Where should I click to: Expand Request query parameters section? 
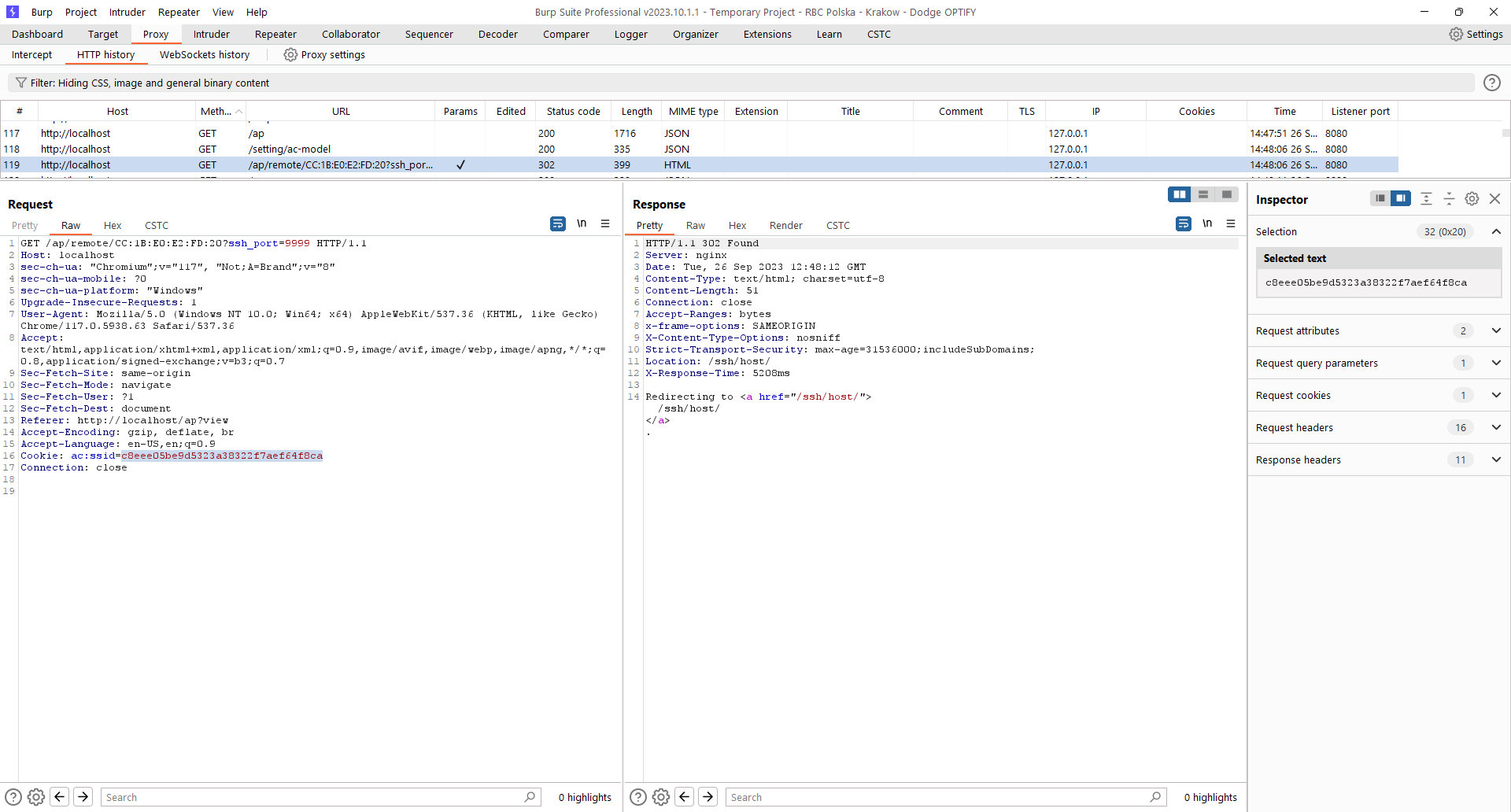(x=1496, y=363)
